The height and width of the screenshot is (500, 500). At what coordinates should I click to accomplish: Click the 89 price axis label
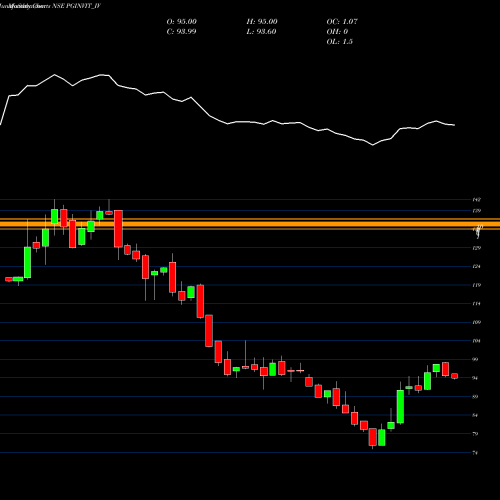pyautogui.click(x=475, y=397)
